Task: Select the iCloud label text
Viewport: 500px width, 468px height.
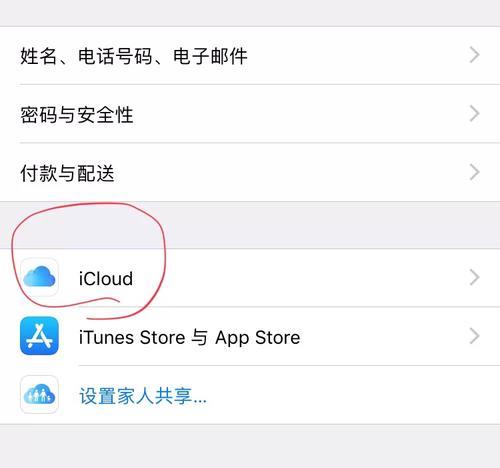Action: pos(106,278)
